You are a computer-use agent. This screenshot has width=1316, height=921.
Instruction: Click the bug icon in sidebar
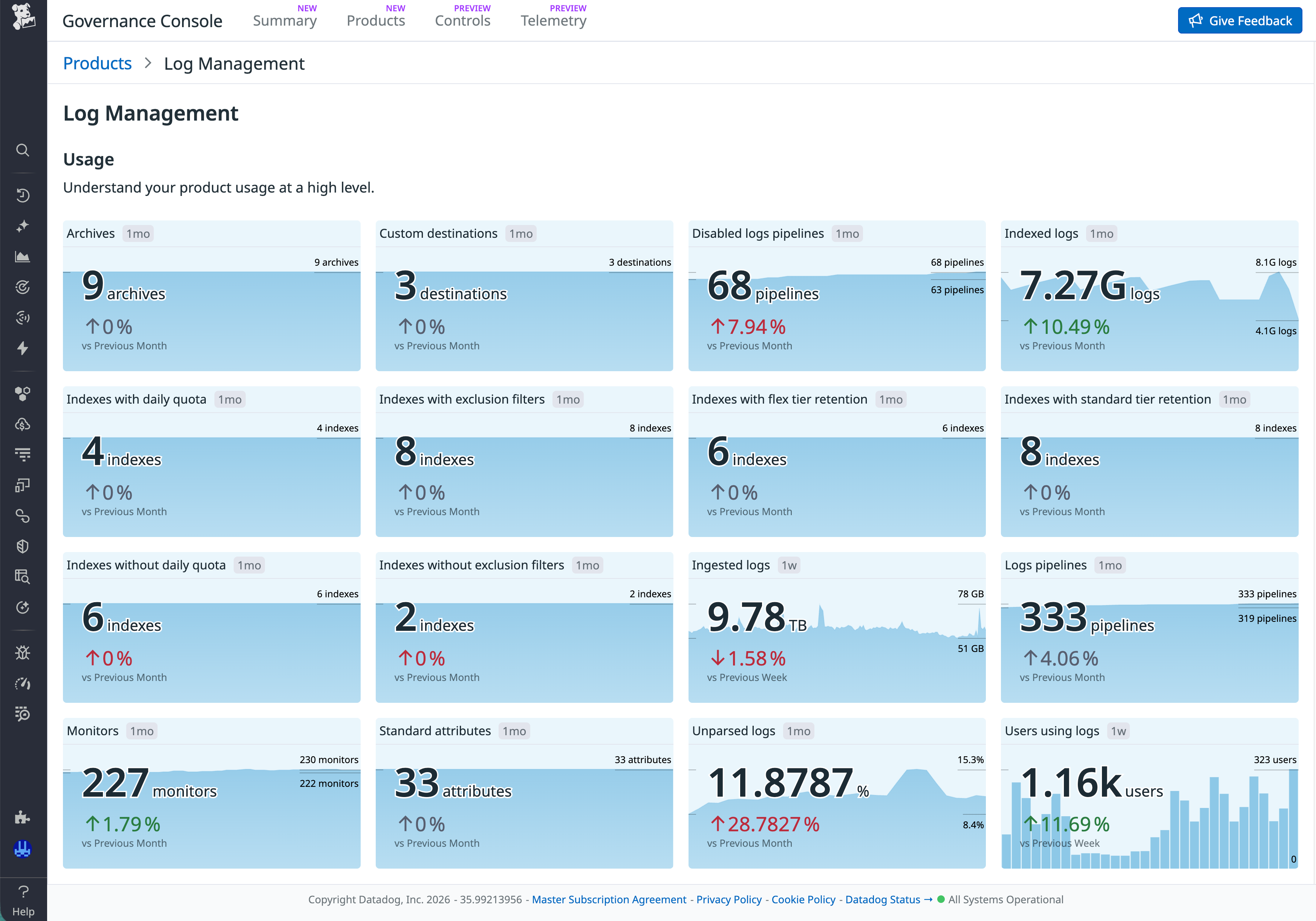pos(23,653)
